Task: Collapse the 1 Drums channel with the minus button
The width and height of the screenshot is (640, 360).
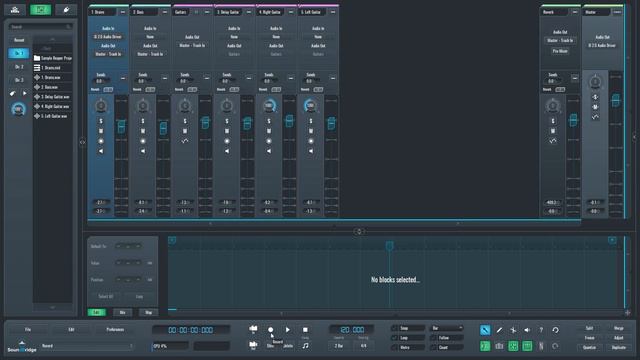Action: click(123, 12)
